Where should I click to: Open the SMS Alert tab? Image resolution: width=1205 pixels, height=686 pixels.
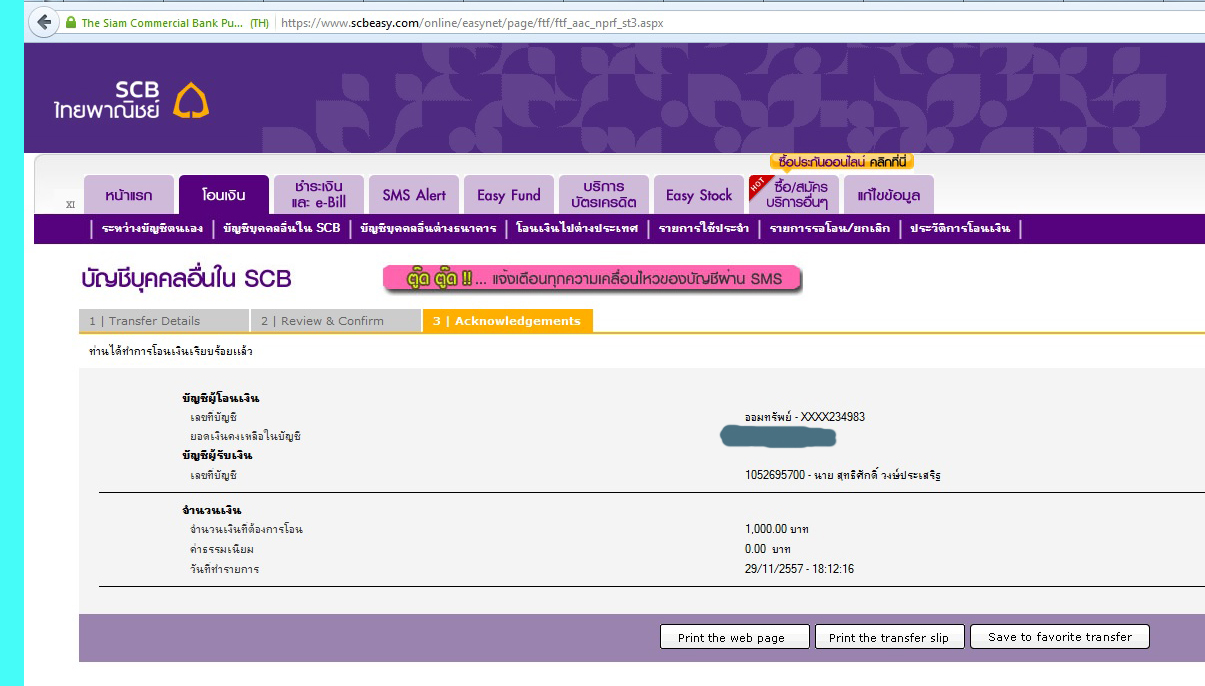(414, 195)
